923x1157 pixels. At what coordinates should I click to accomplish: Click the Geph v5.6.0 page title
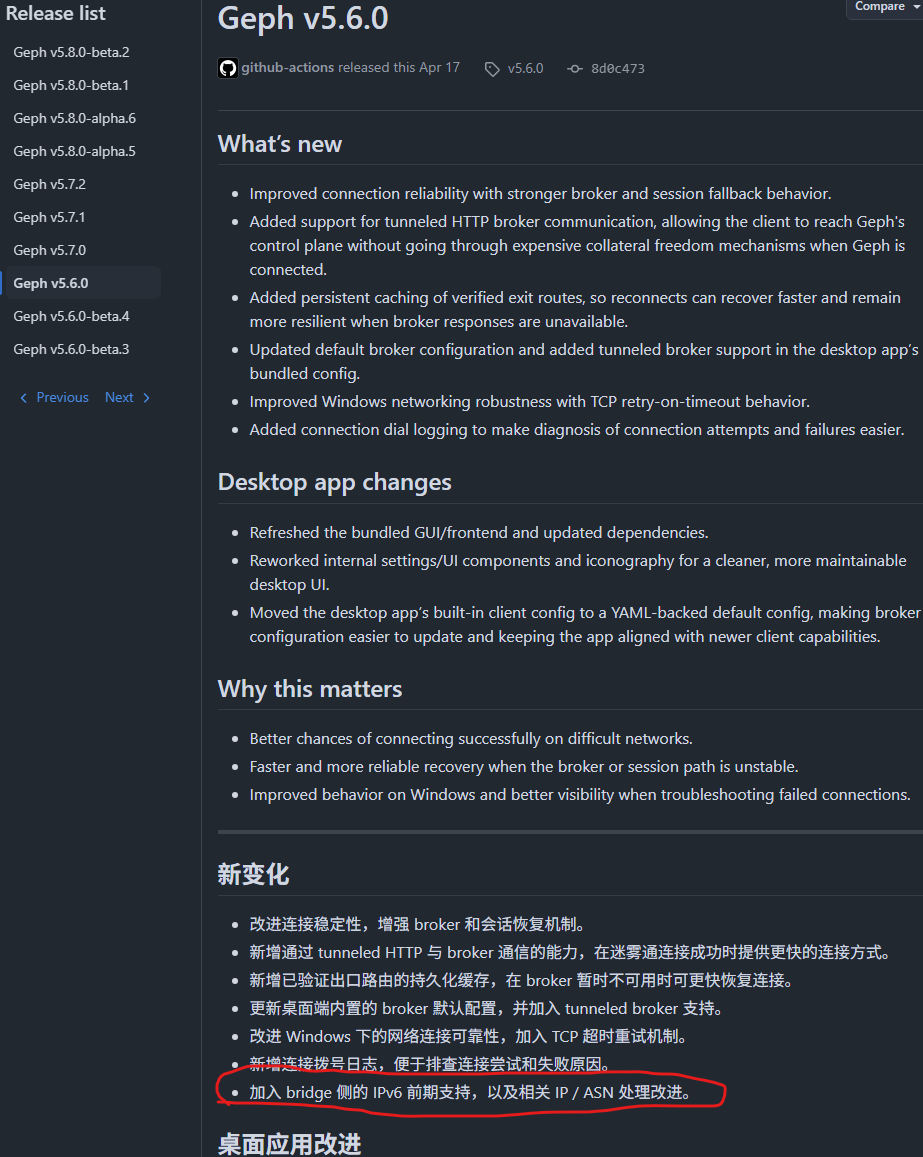[303, 18]
